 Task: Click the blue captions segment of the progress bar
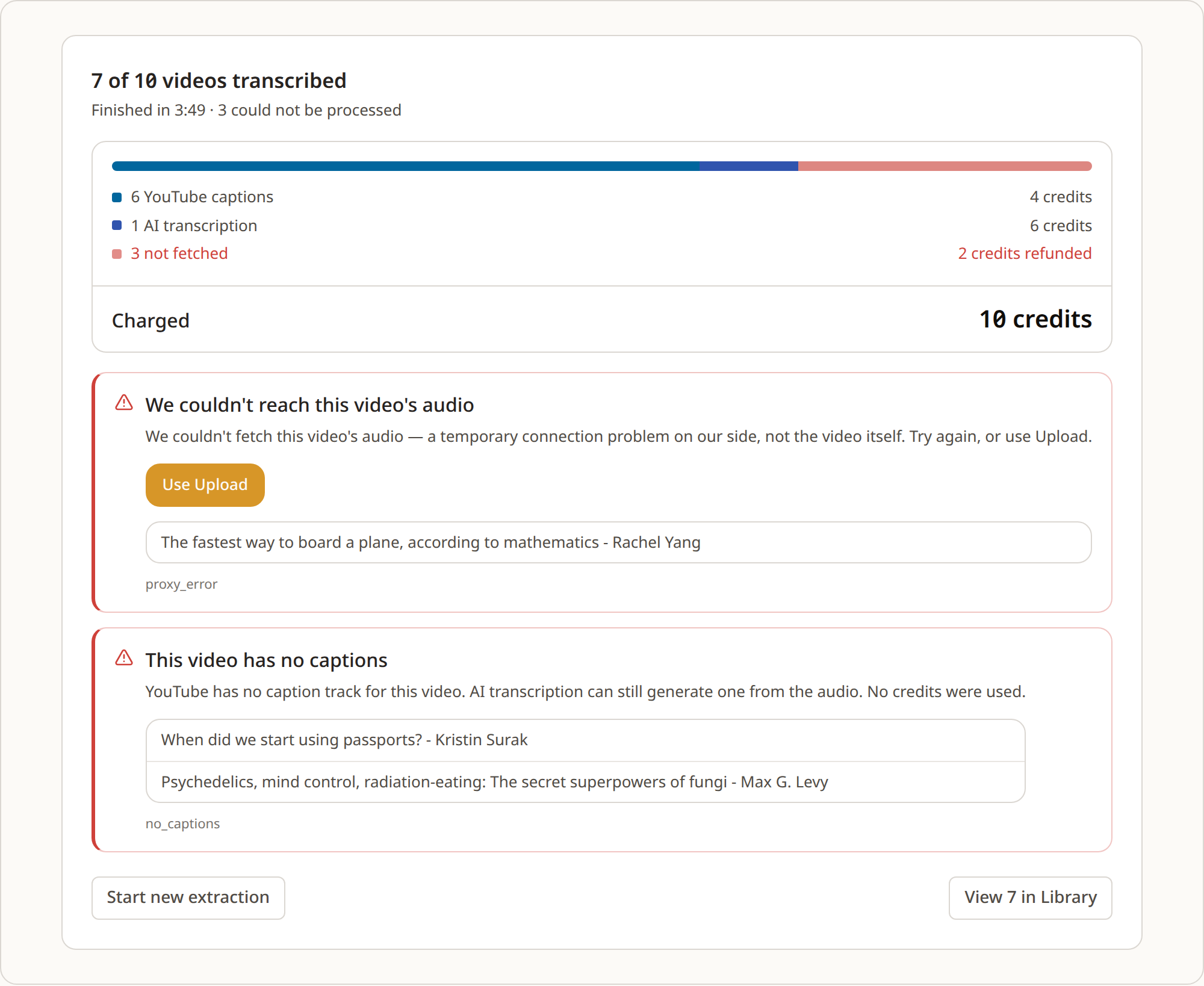(406, 166)
